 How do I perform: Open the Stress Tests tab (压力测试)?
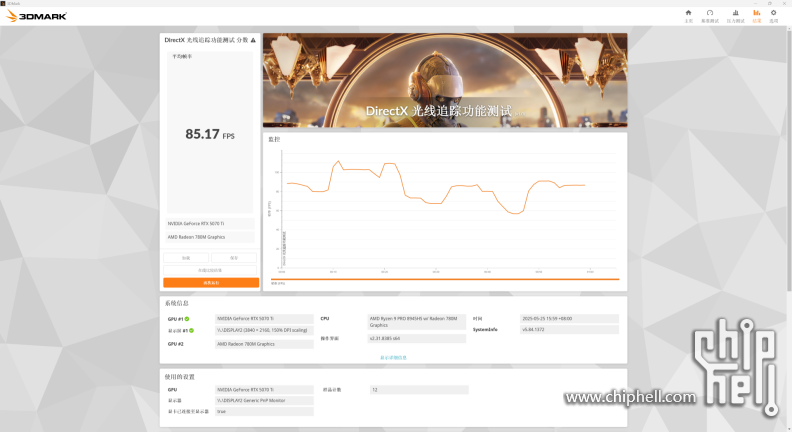[x=735, y=16]
